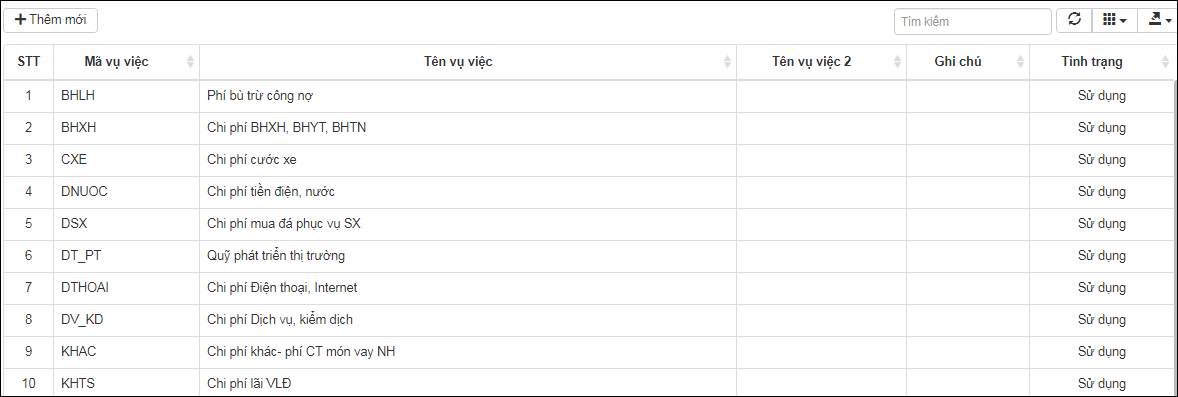Screen dimensions: 1178x397
Task: Click the Thêm mới add button
Action: [x=50, y=20]
